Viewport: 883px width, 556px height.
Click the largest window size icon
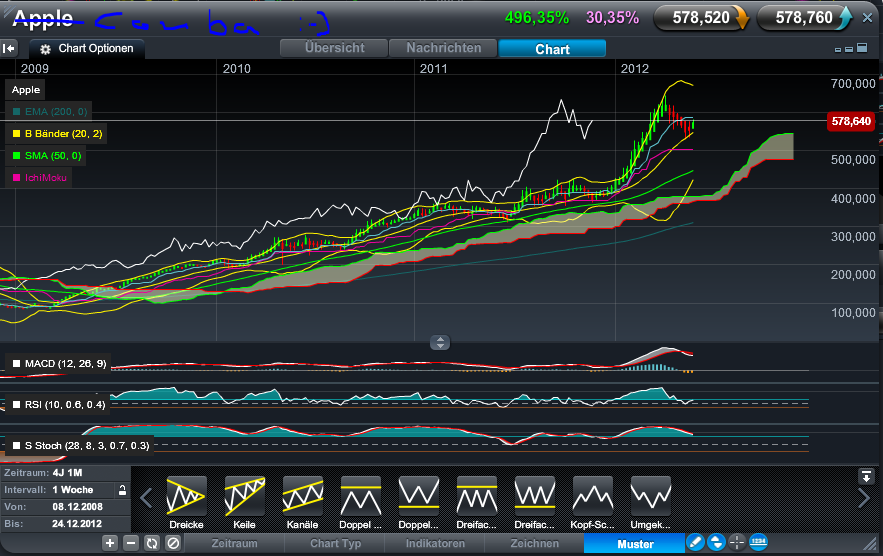click(862, 48)
